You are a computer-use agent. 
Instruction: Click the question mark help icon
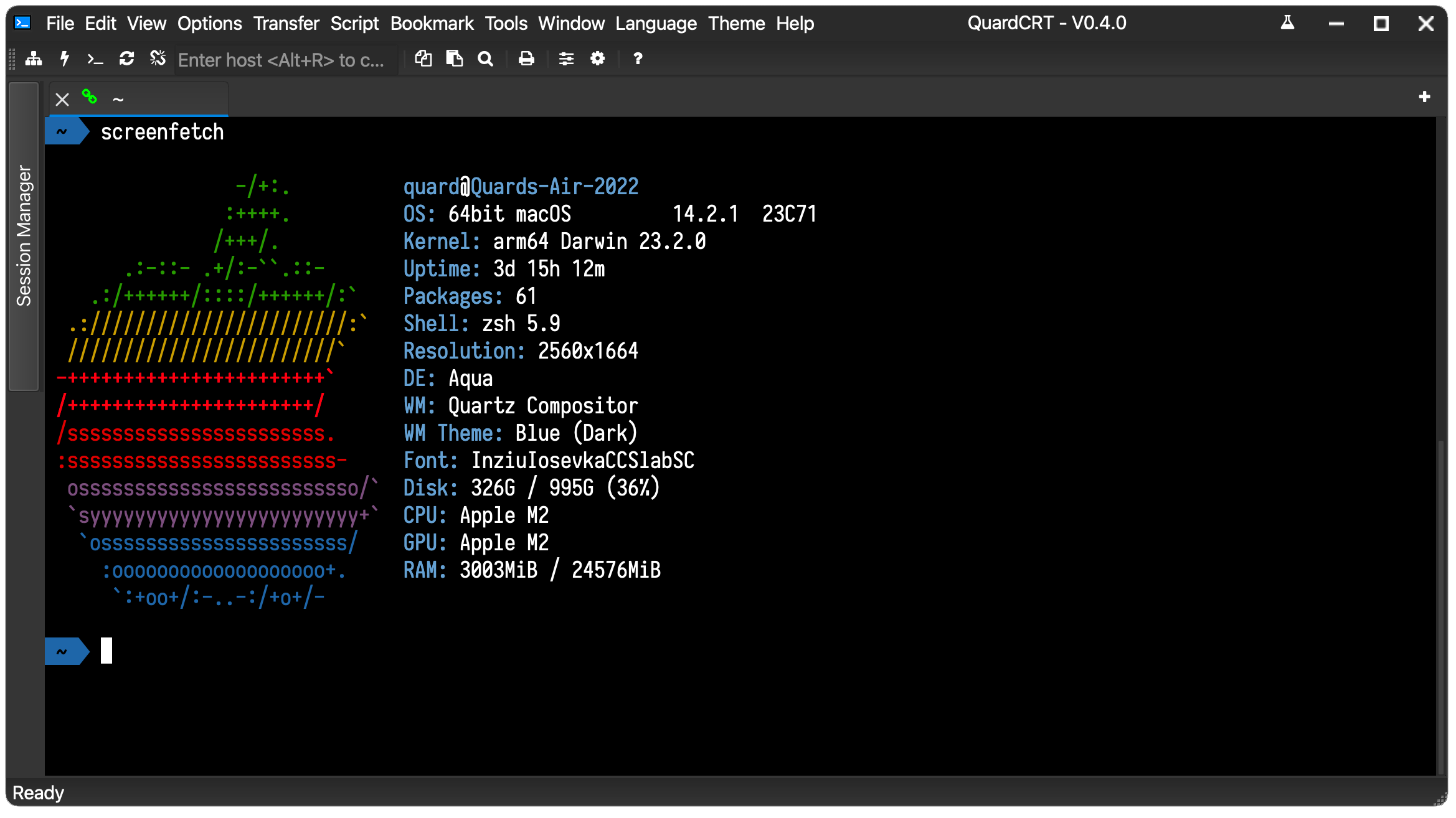[638, 59]
